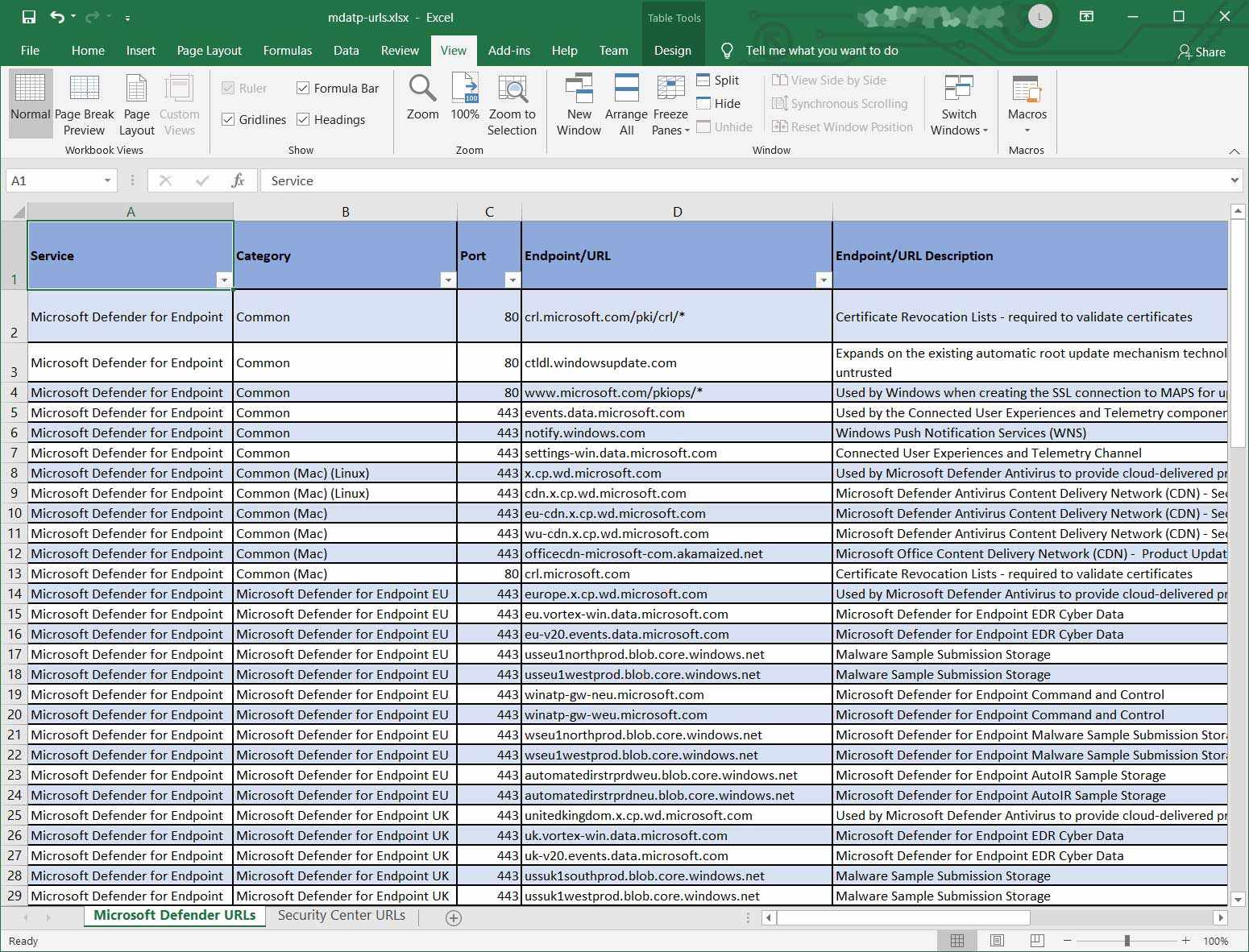Open Customize Quick Access Toolbar arrow
The width and height of the screenshot is (1249, 952).
127,17
